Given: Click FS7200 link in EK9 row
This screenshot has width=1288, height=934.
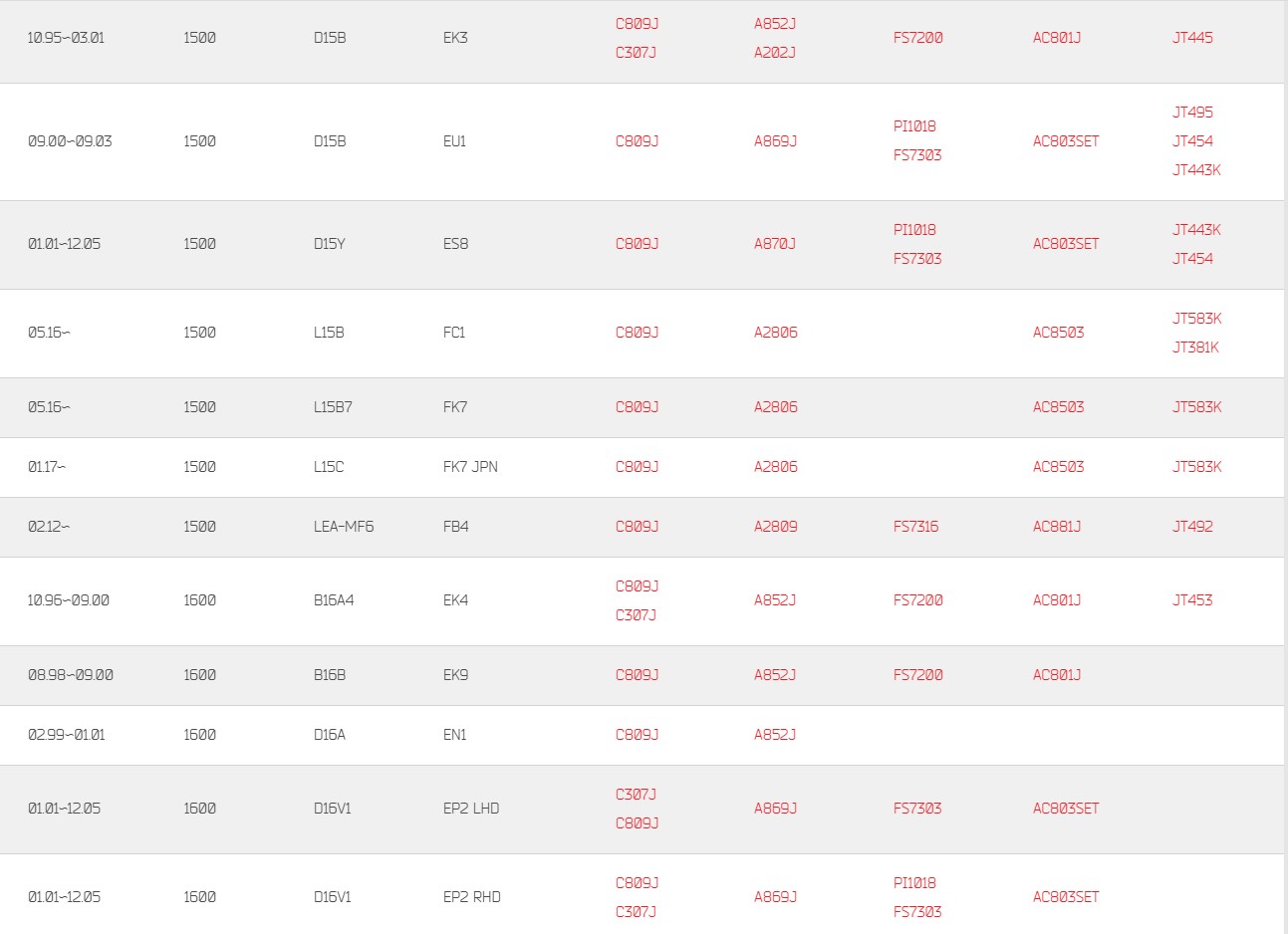Looking at the screenshot, I should 917,675.
